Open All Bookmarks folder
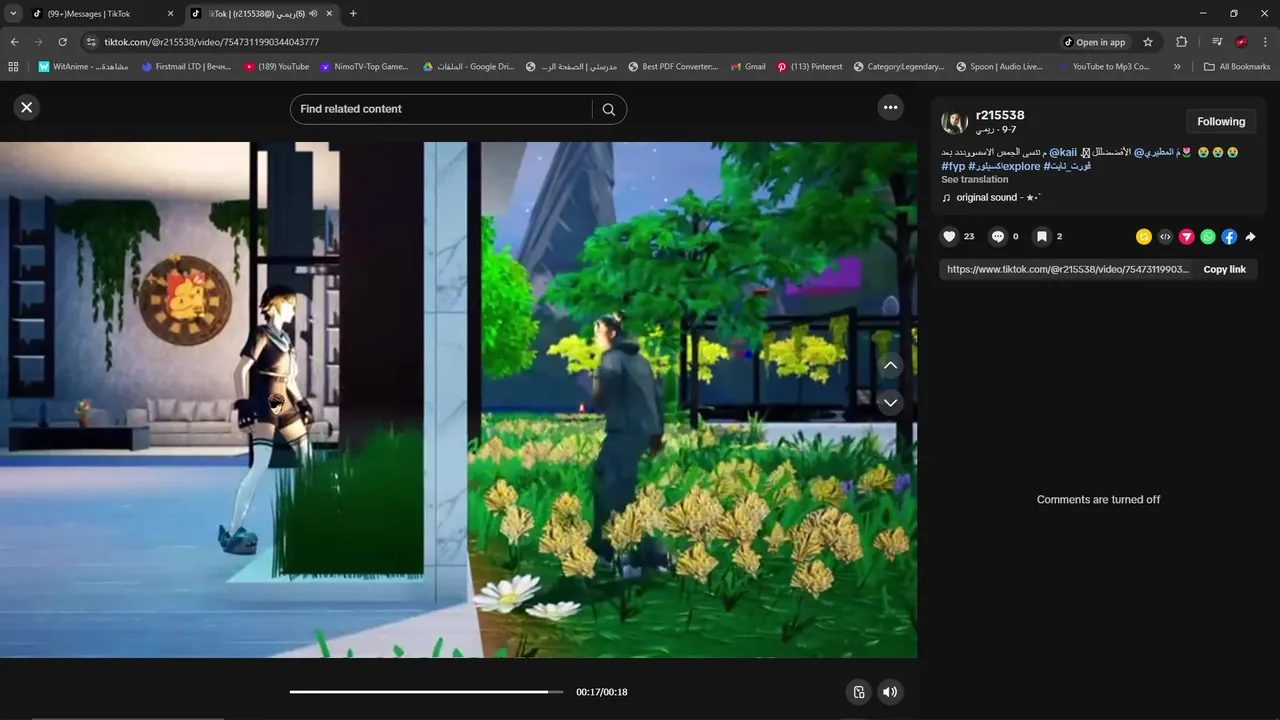 click(1237, 67)
